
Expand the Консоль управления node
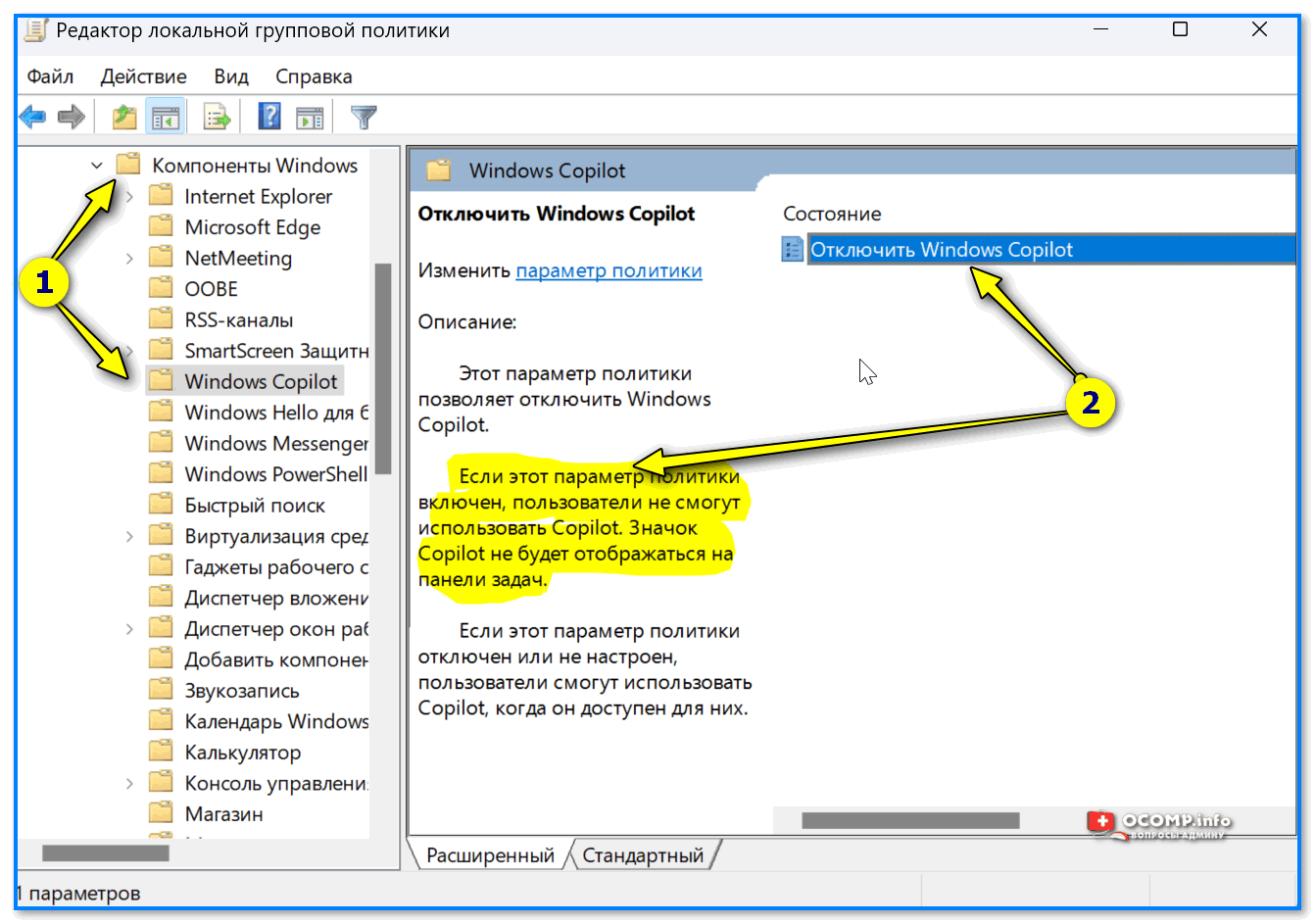coord(129,783)
